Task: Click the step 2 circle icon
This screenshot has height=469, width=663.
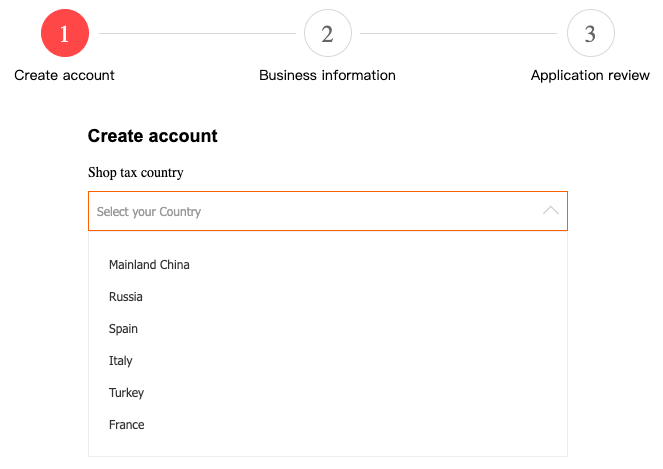Action: click(327, 34)
